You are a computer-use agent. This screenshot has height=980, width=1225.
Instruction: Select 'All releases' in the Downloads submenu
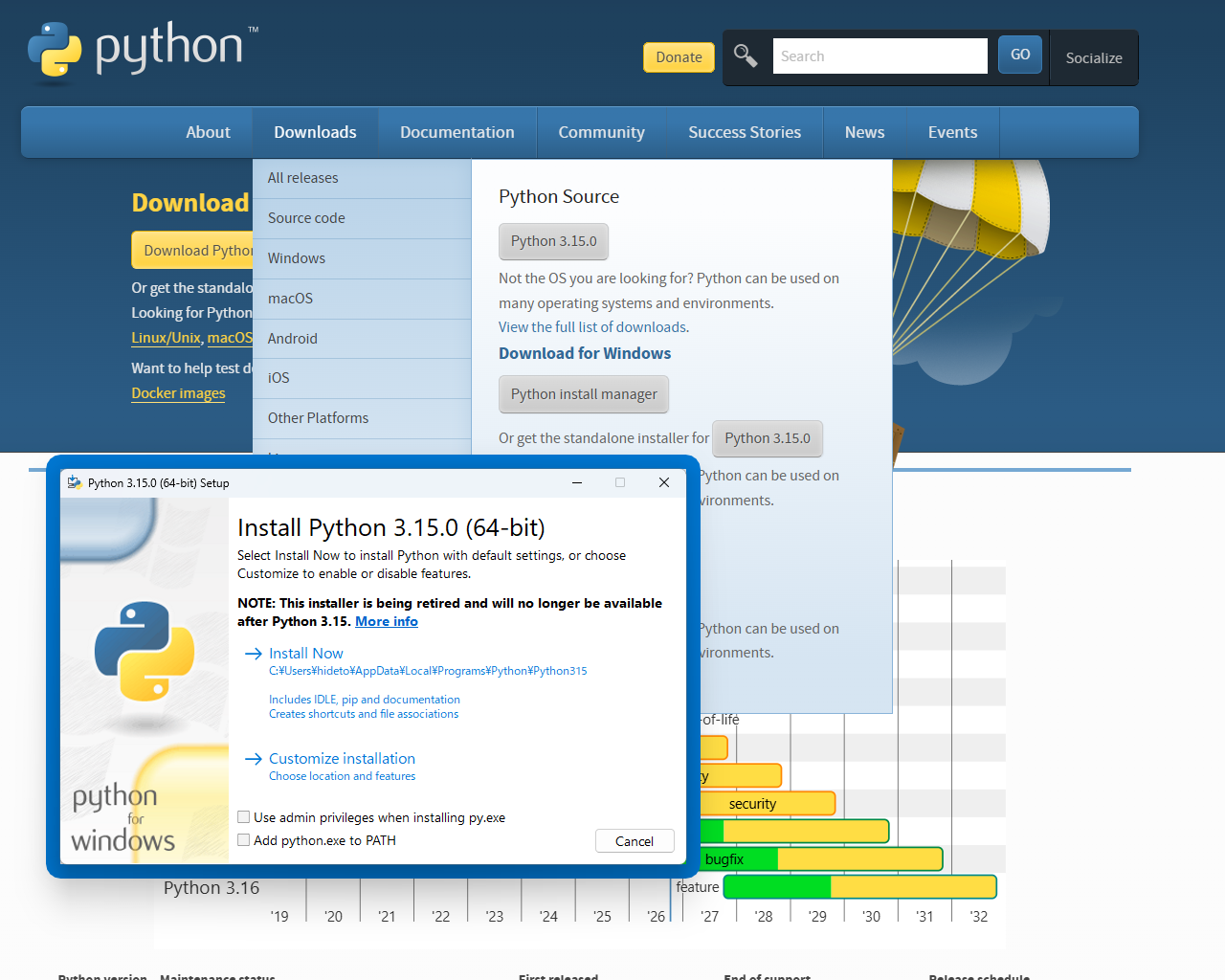[362, 178]
